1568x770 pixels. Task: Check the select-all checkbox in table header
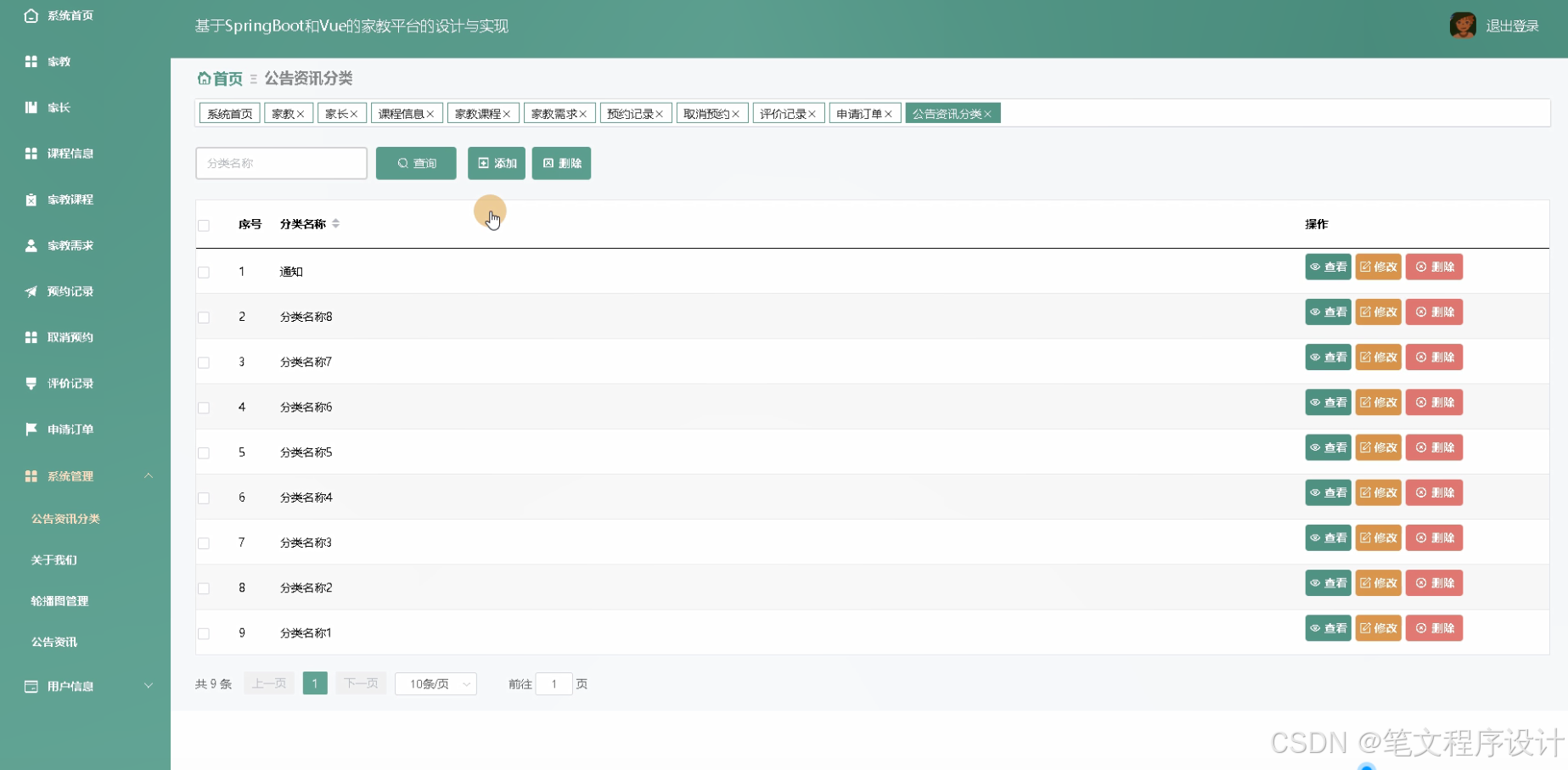(x=204, y=225)
